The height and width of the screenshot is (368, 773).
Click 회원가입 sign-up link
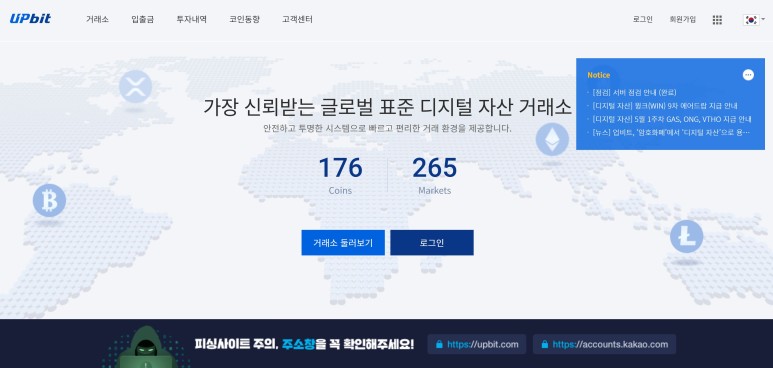[x=682, y=20]
